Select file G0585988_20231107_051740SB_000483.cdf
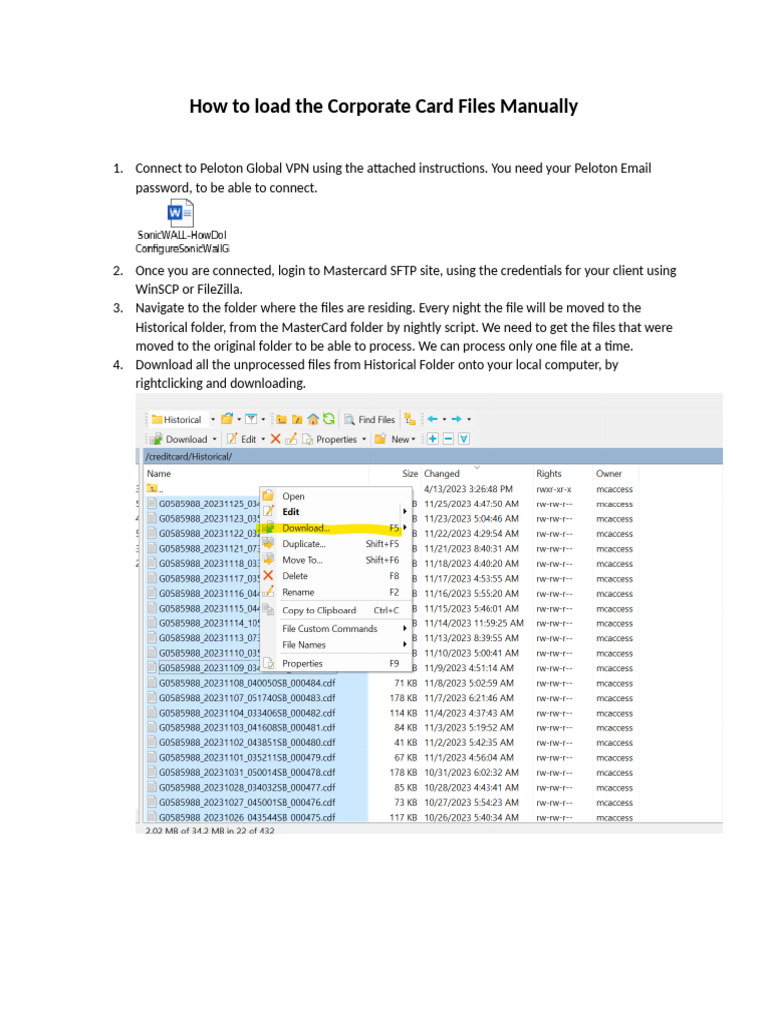768x1024 pixels. (x=247, y=698)
